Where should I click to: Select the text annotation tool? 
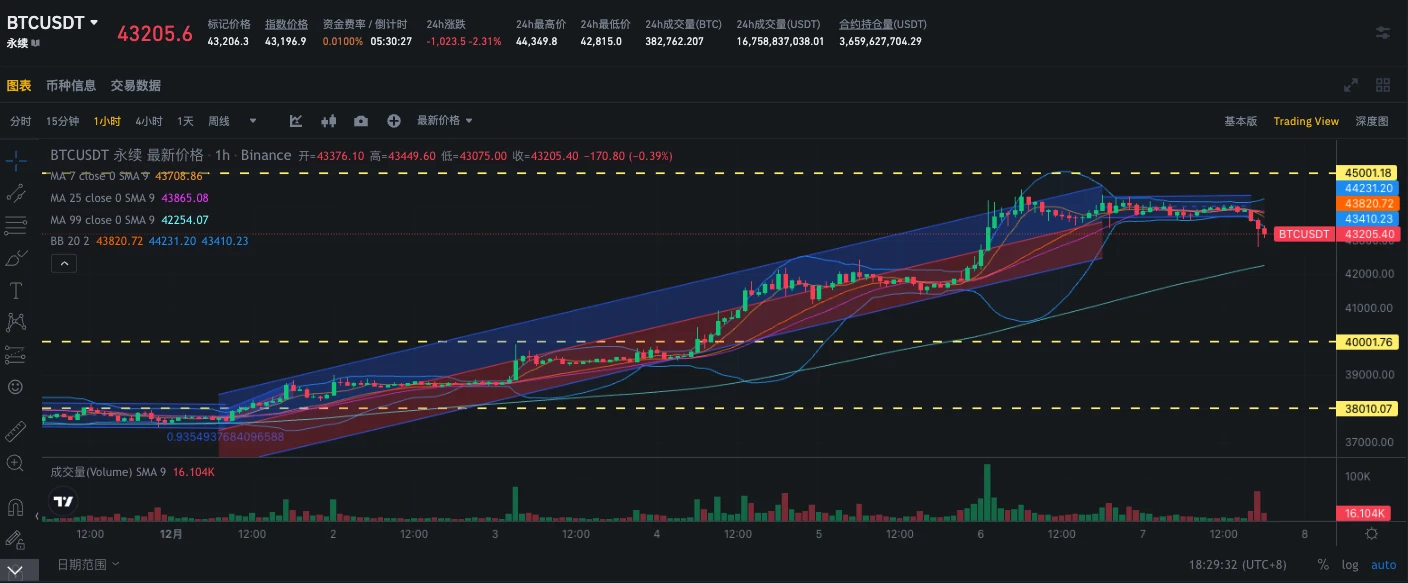15,290
